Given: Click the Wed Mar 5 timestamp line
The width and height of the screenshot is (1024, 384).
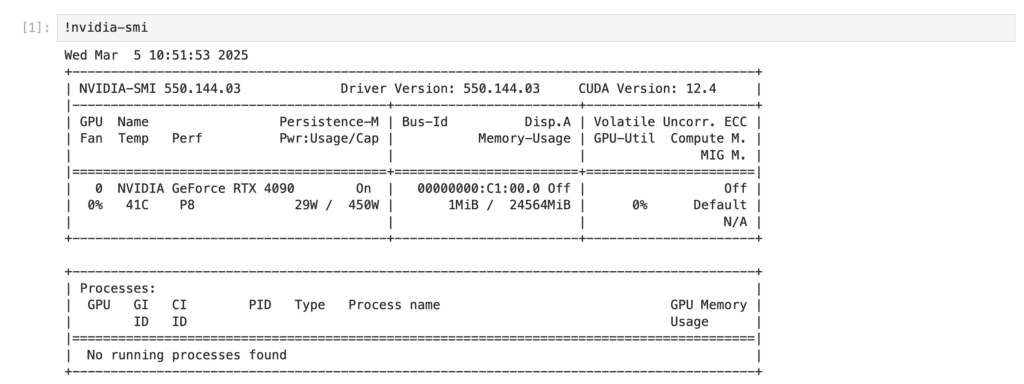Looking at the screenshot, I should click(156, 56).
